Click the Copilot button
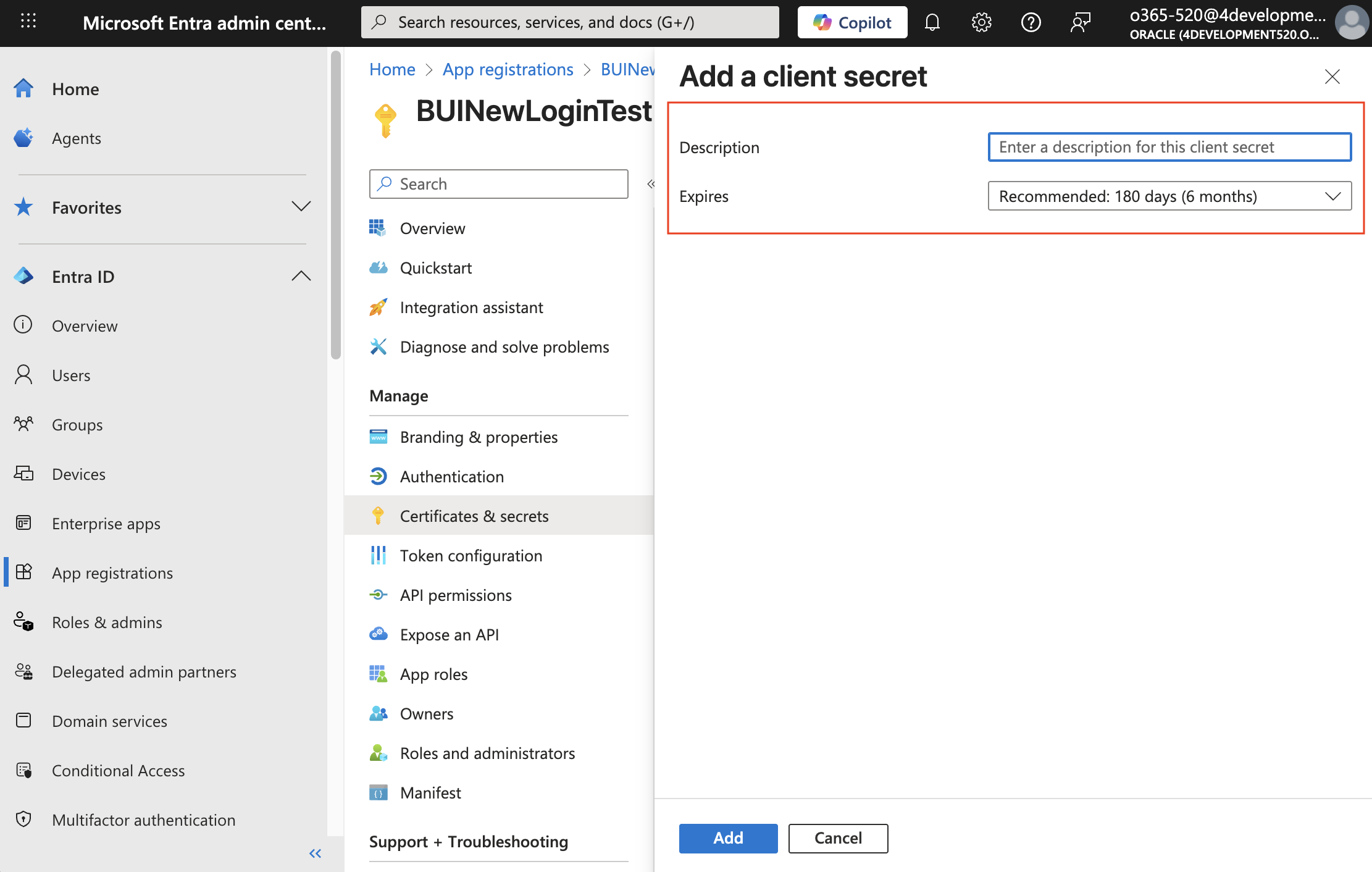This screenshot has width=1372, height=872. tap(852, 23)
